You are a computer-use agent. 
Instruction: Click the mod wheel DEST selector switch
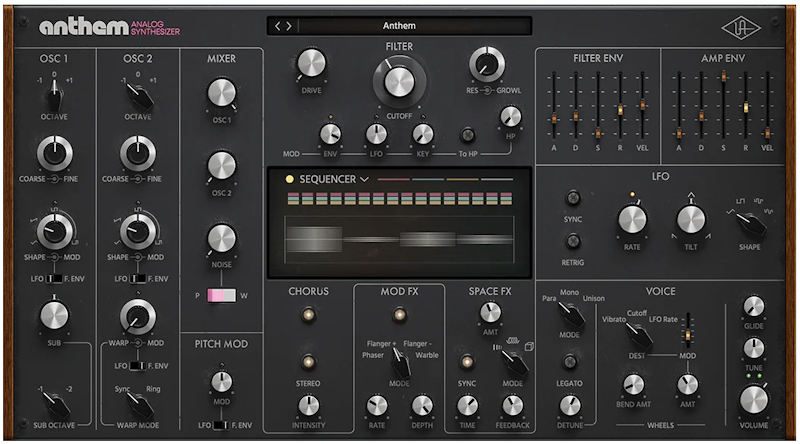pyautogui.click(x=638, y=335)
